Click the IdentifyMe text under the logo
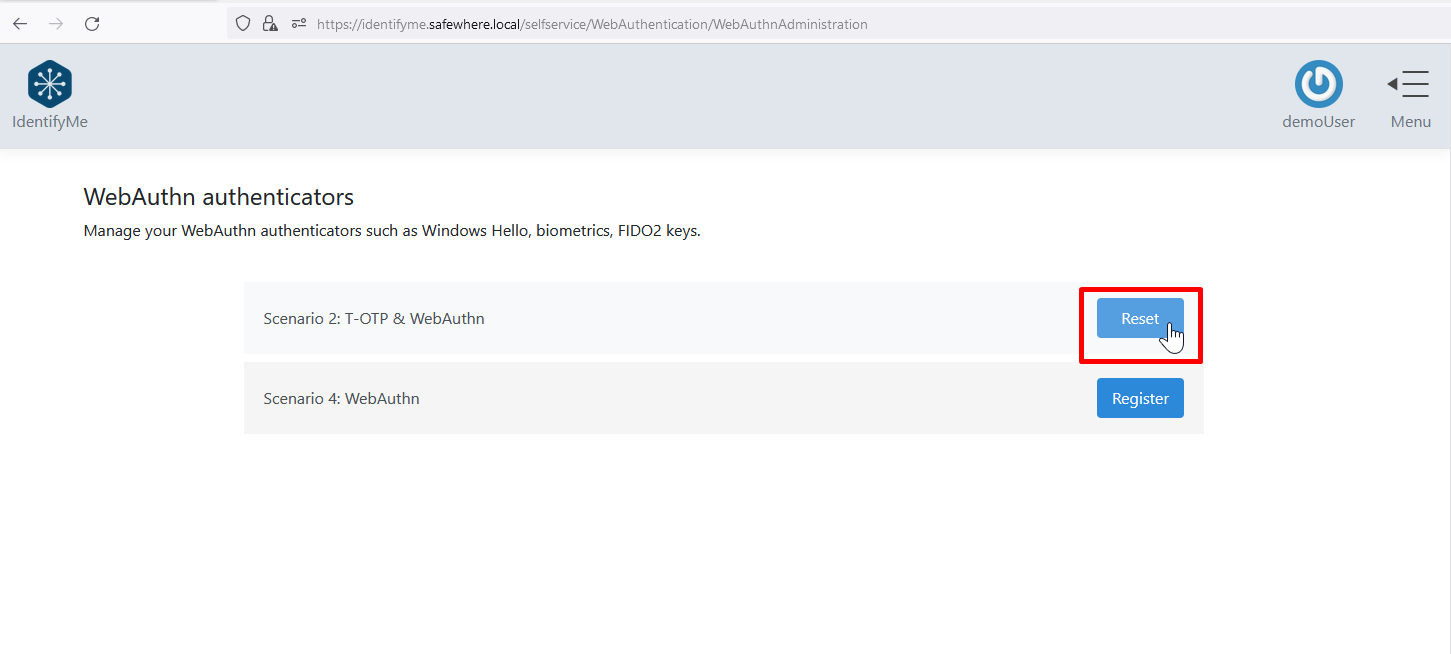Image resolution: width=1451 pixels, height=654 pixels. [x=50, y=122]
